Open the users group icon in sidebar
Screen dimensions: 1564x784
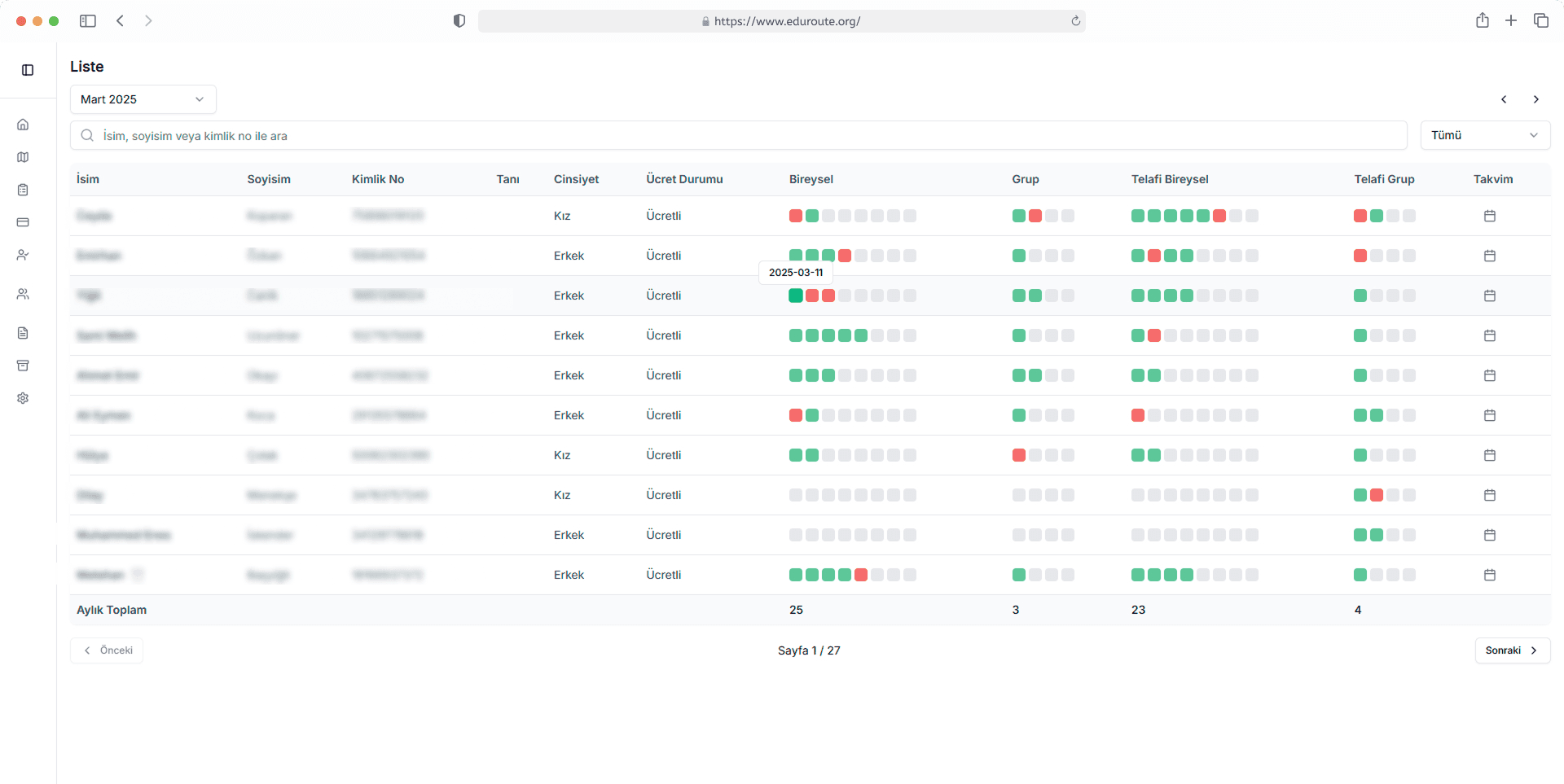point(23,294)
